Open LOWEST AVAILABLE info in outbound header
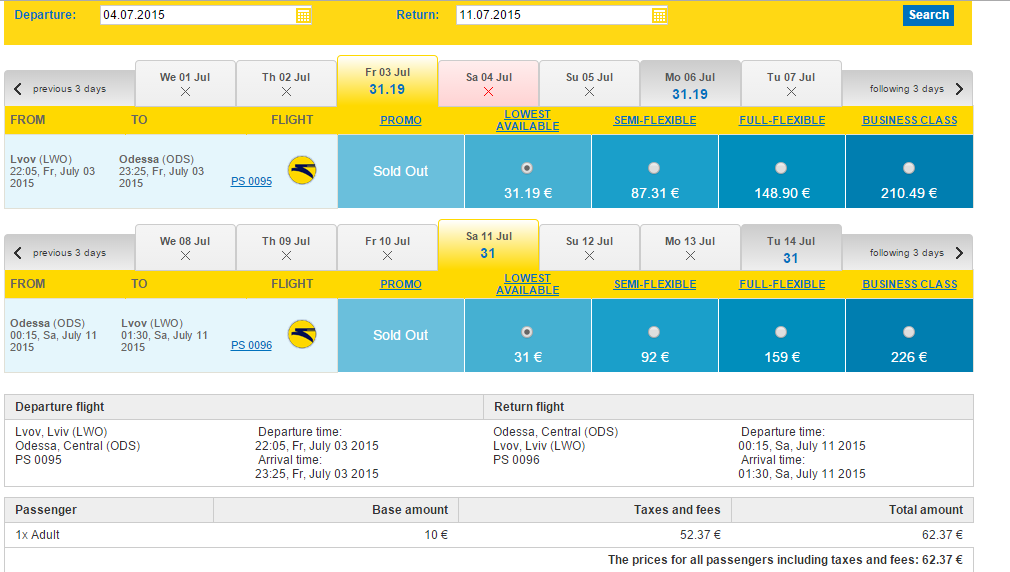 pyautogui.click(x=528, y=120)
